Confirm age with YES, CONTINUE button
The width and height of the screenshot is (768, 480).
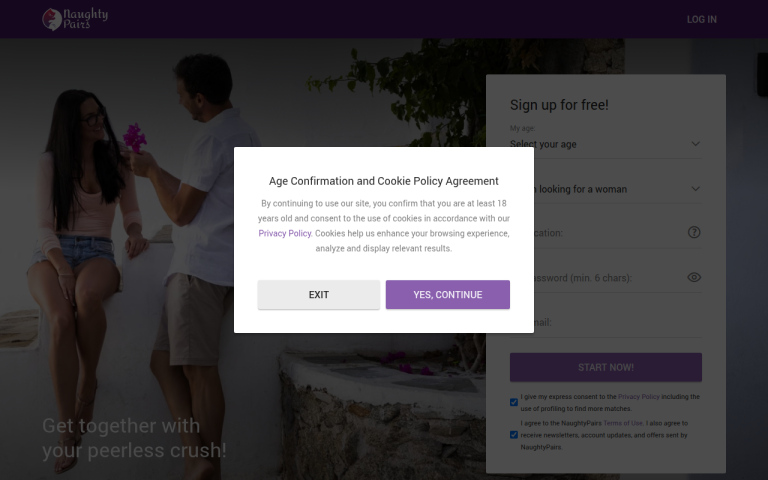[x=448, y=295]
